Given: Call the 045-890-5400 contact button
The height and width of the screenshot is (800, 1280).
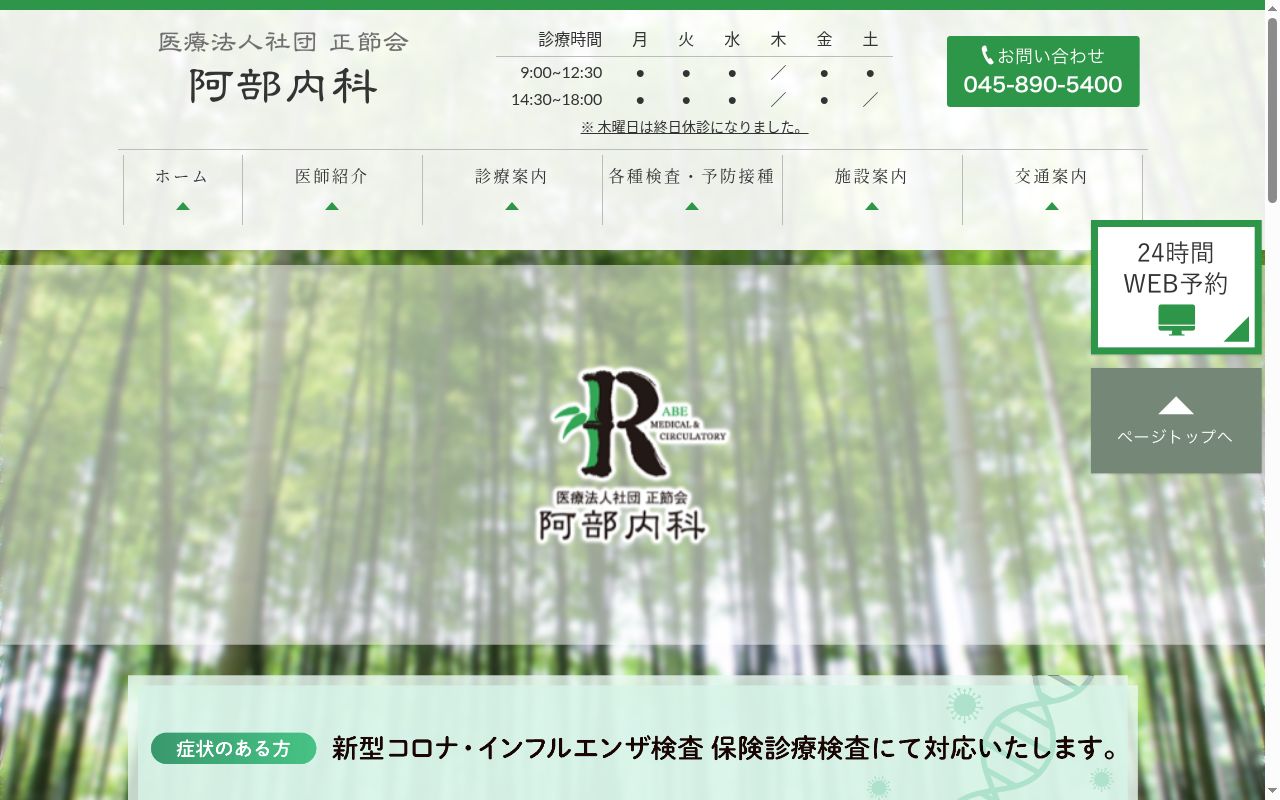Looking at the screenshot, I should pos(1043,71).
